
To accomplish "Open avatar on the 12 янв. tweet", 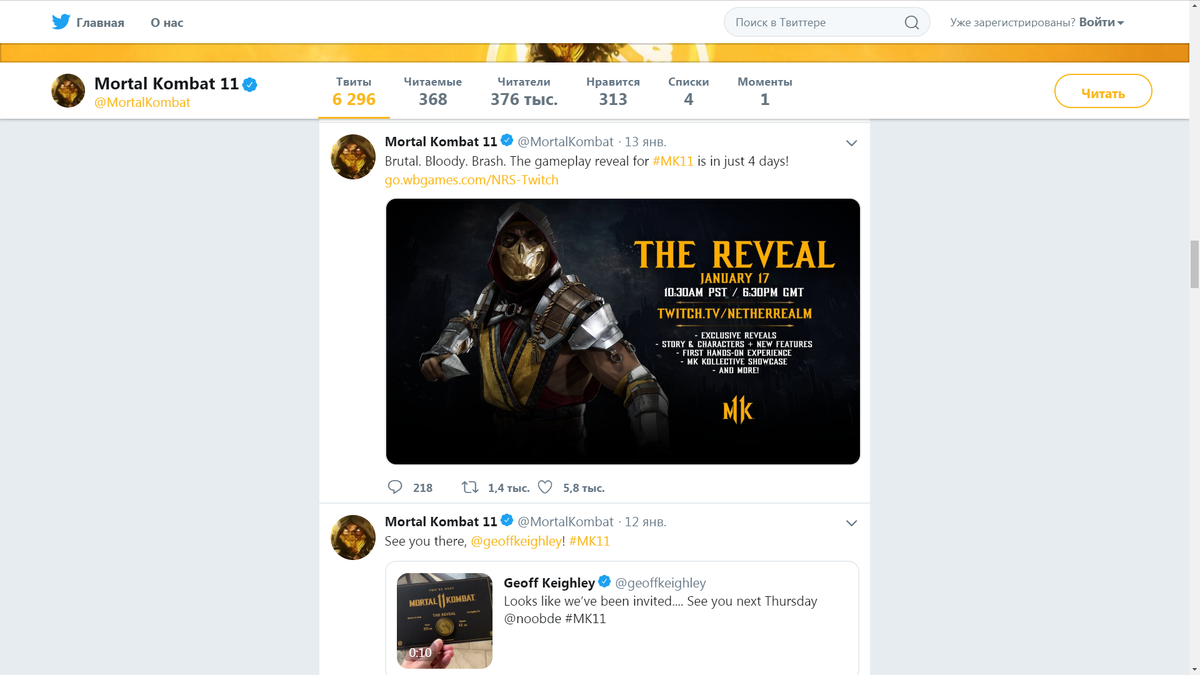I will [353, 537].
